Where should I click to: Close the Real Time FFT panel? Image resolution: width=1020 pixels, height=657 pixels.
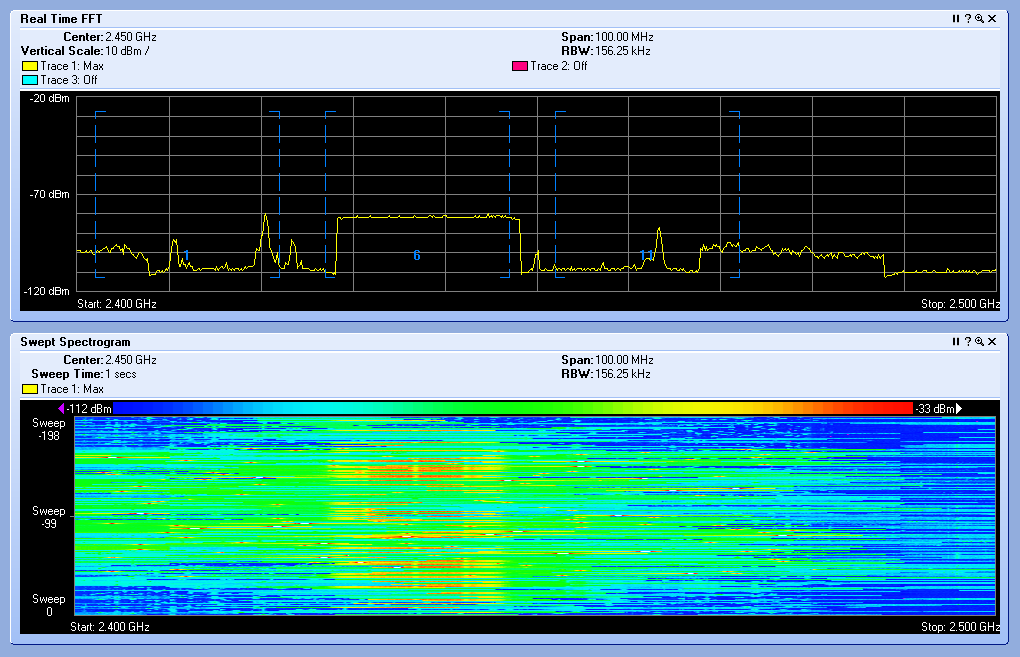[x=992, y=19]
